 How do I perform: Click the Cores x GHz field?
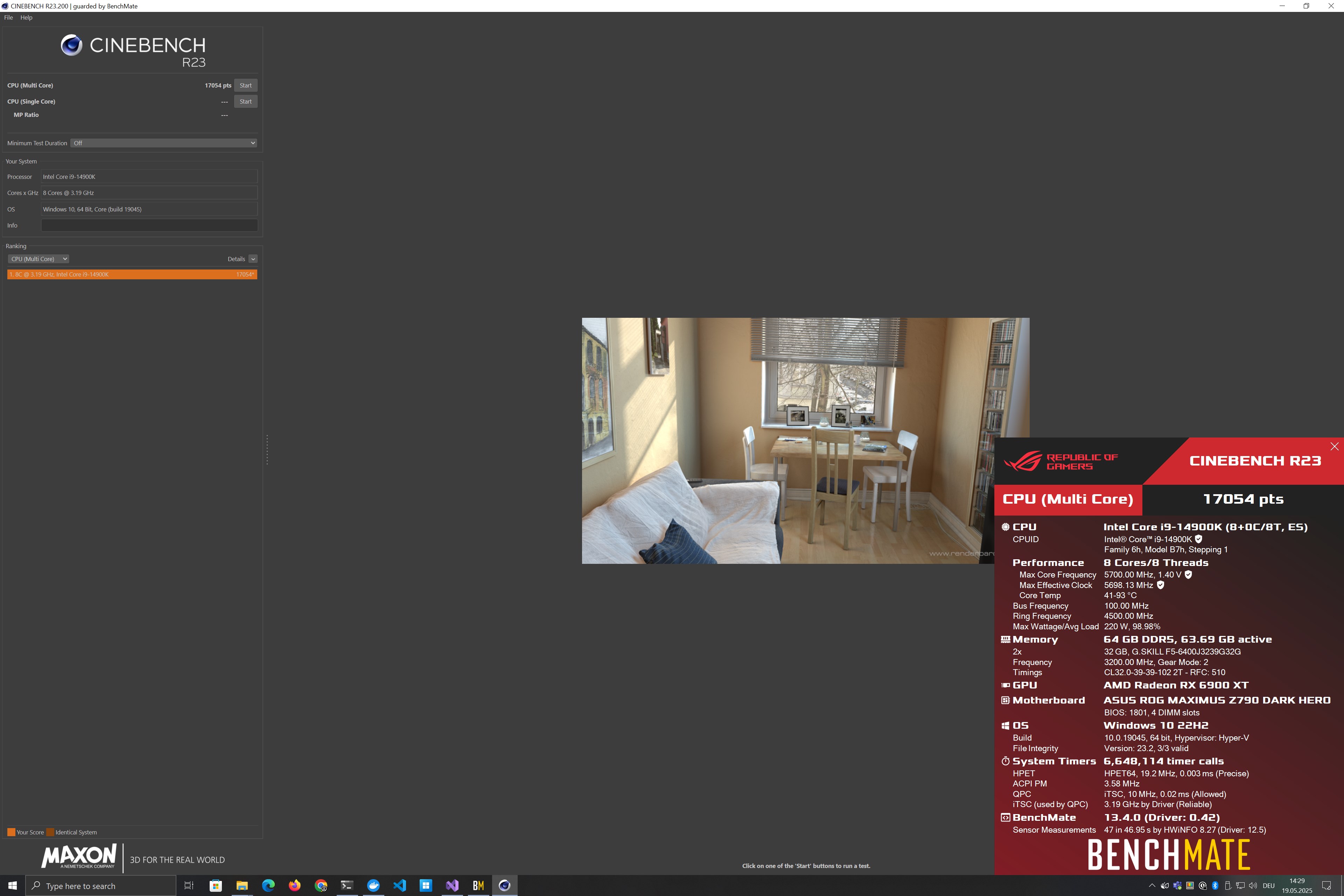149,192
